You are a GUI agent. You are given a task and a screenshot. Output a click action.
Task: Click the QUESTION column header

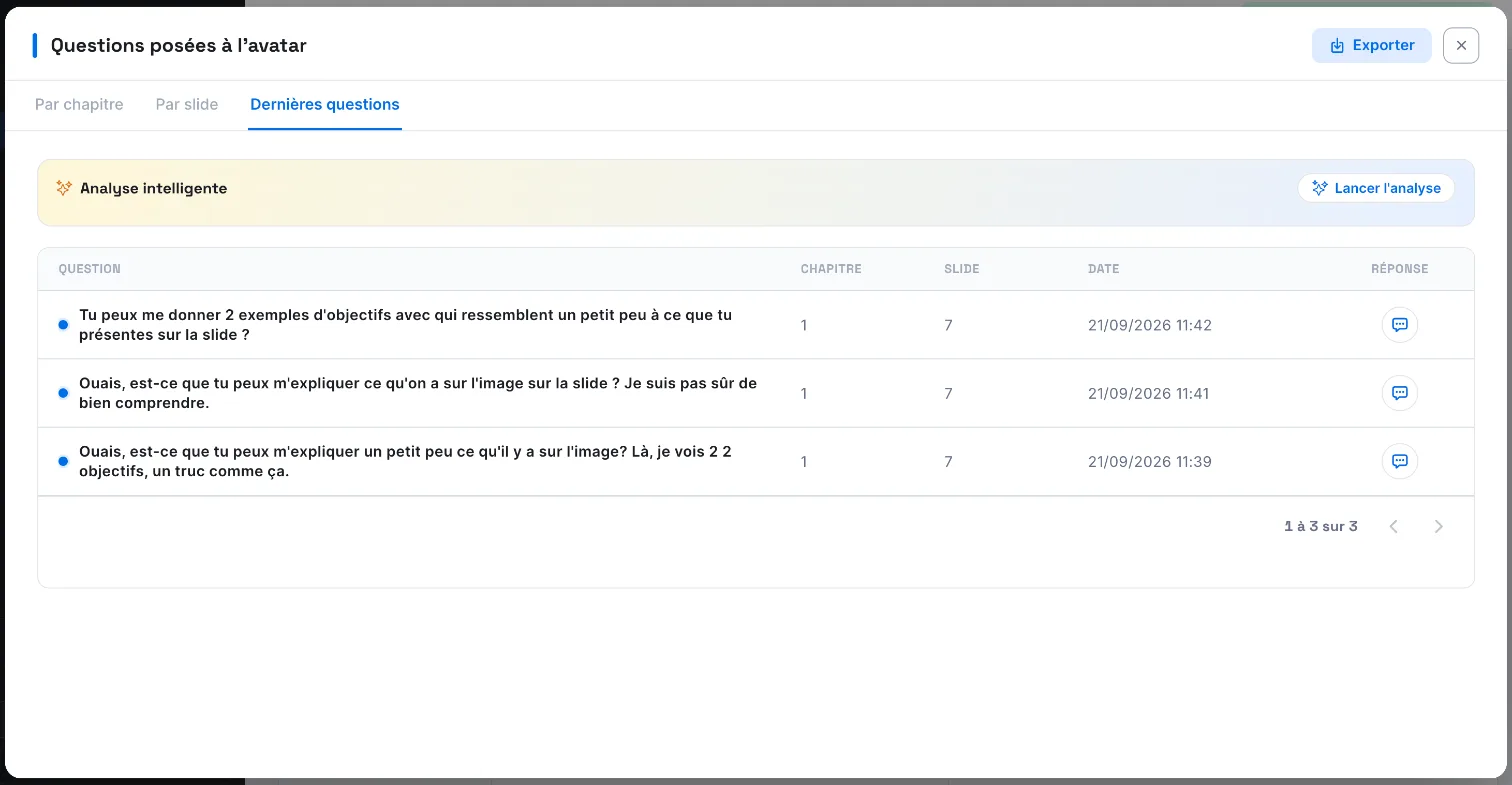pyautogui.click(x=90, y=269)
